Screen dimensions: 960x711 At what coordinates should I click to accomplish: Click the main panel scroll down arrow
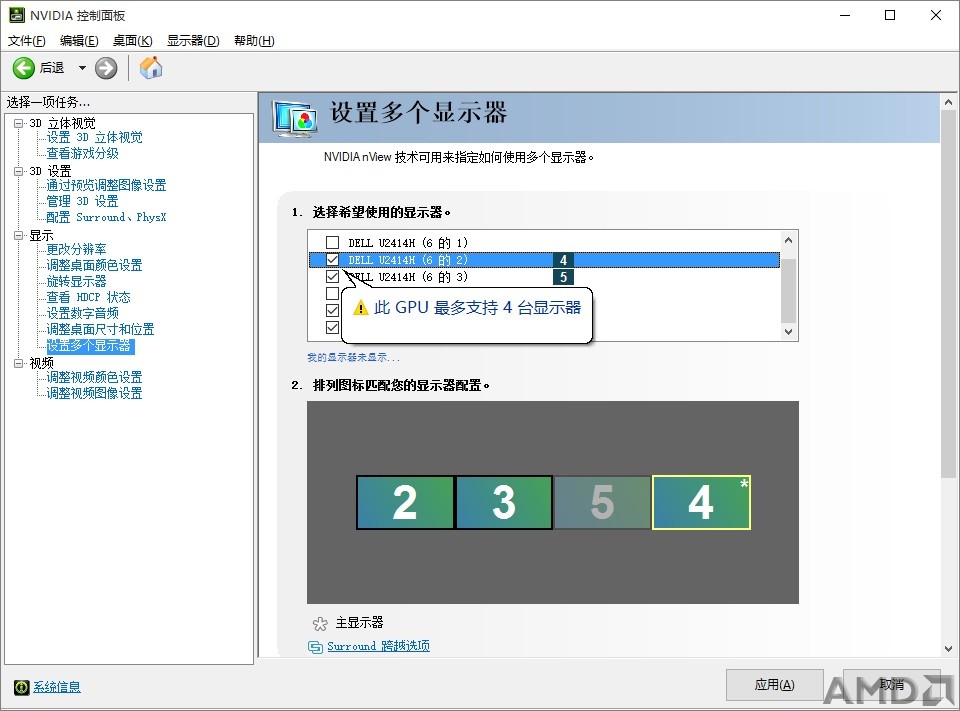(948, 649)
